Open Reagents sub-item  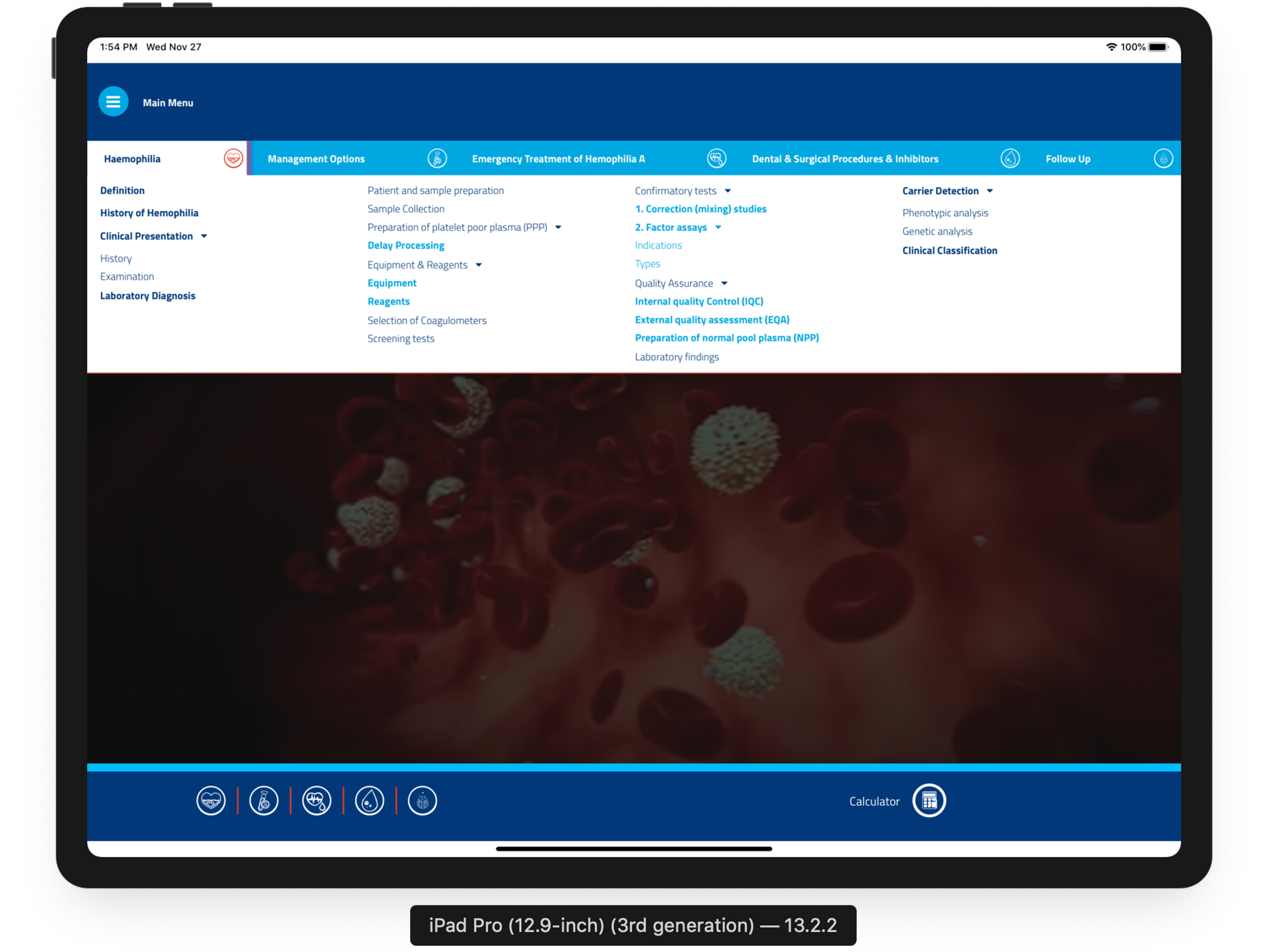389,301
